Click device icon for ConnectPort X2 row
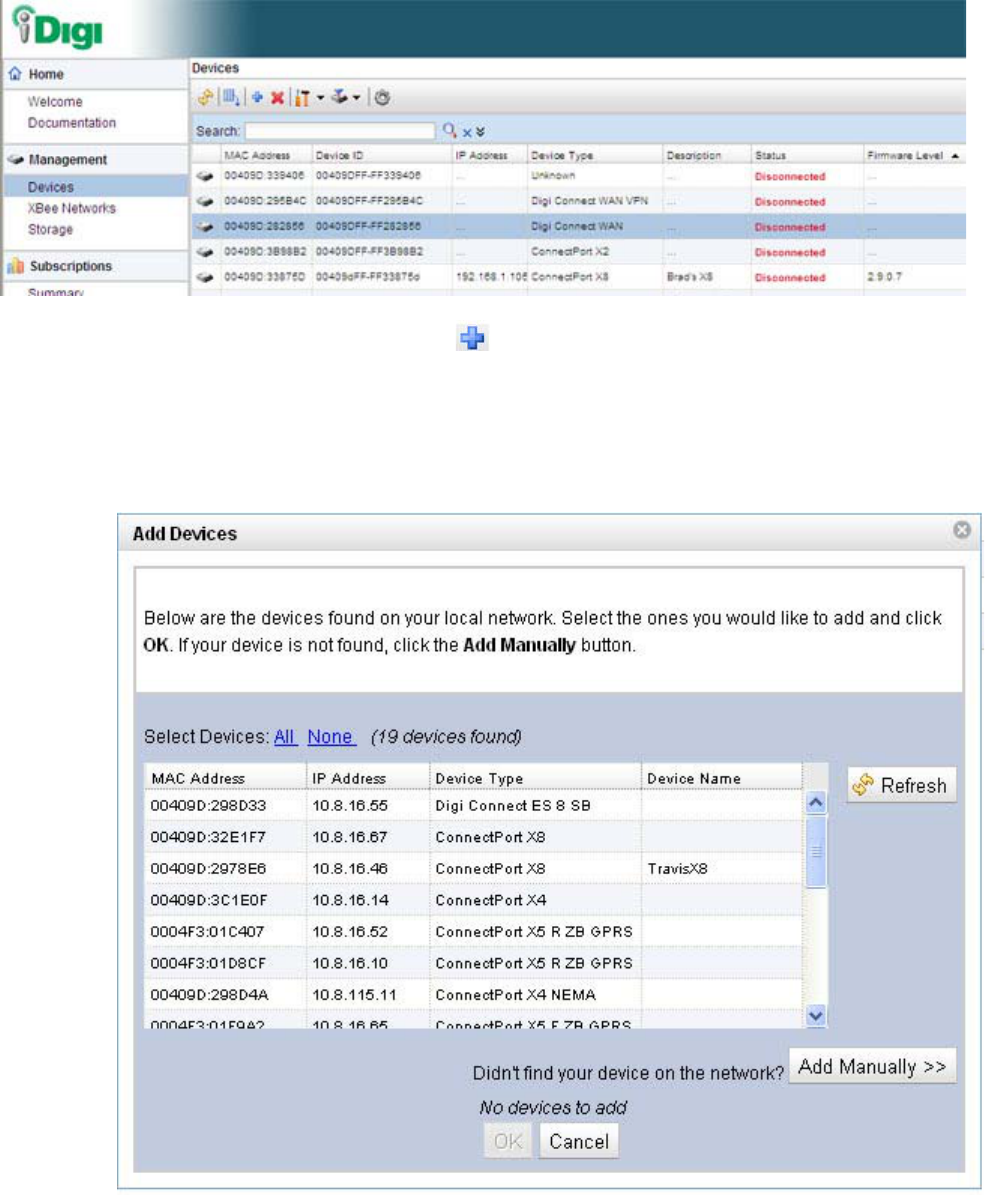Image resolution: width=985 pixels, height=1195 pixels. pos(204,251)
